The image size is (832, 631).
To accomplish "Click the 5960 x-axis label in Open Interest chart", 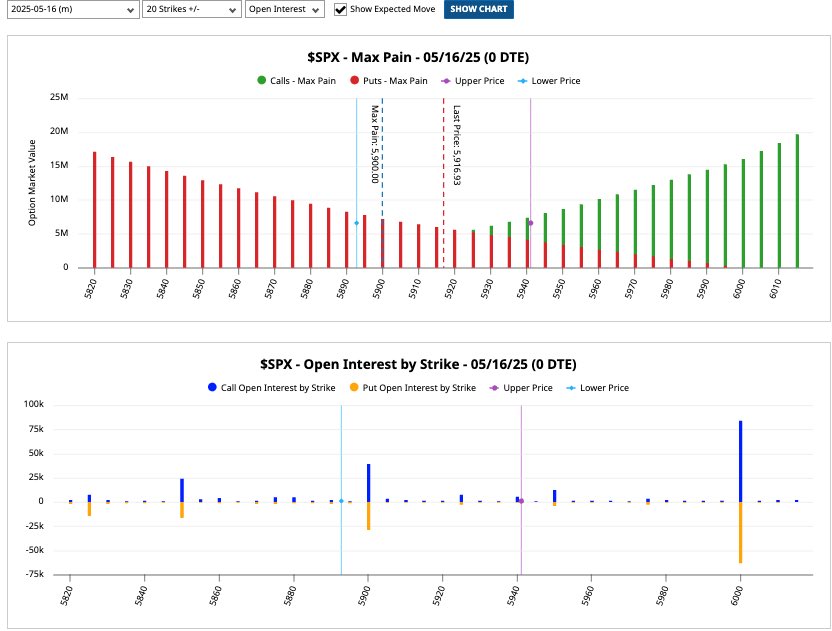I will point(587,595).
